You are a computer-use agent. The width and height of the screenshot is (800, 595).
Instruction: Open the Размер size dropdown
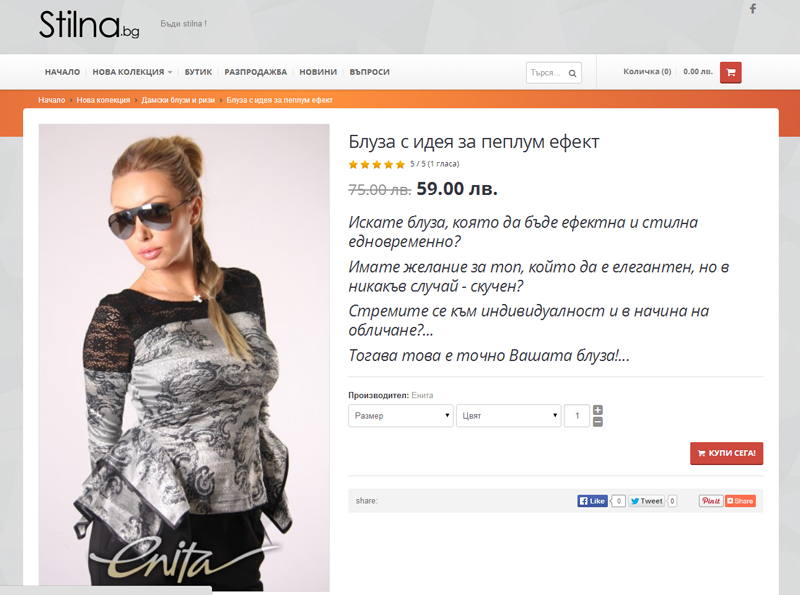pyautogui.click(x=401, y=416)
